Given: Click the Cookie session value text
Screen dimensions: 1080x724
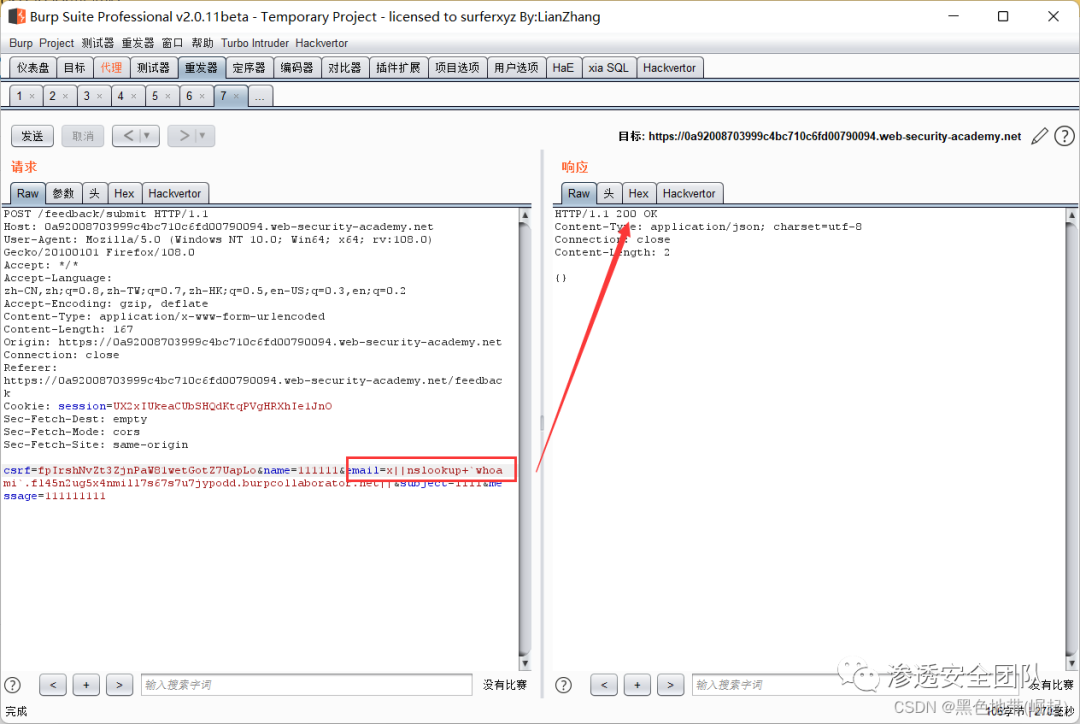Looking at the screenshot, I should pyautogui.click(x=222, y=406).
